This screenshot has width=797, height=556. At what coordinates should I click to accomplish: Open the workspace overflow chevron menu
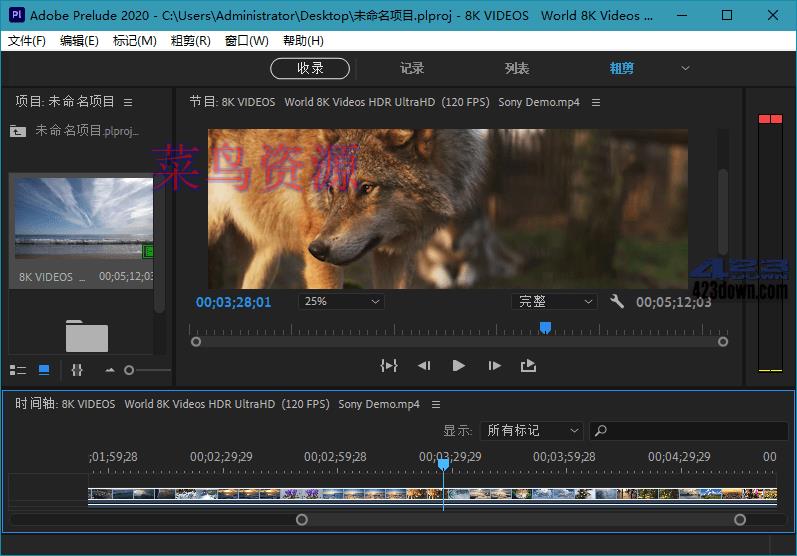point(685,68)
